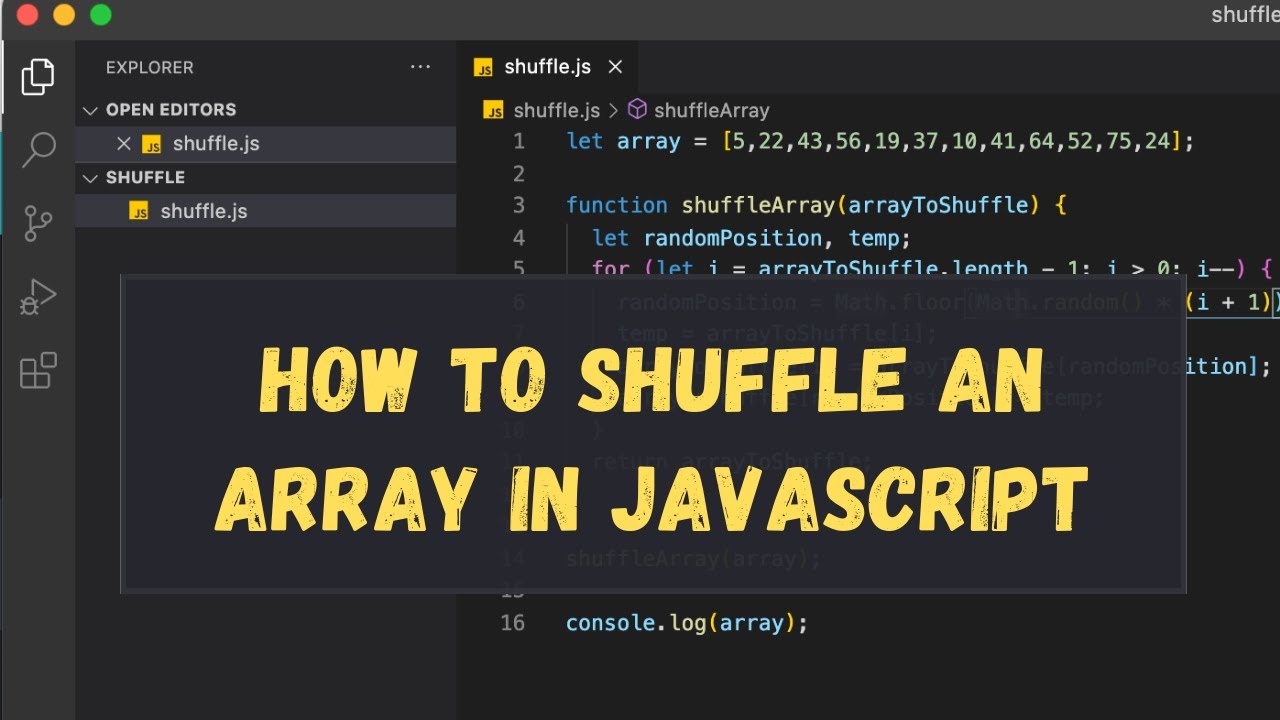This screenshot has height=720, width=1280.
Task: Open the Explorer view in the activity bar
Action: click(x=38, y=77)
